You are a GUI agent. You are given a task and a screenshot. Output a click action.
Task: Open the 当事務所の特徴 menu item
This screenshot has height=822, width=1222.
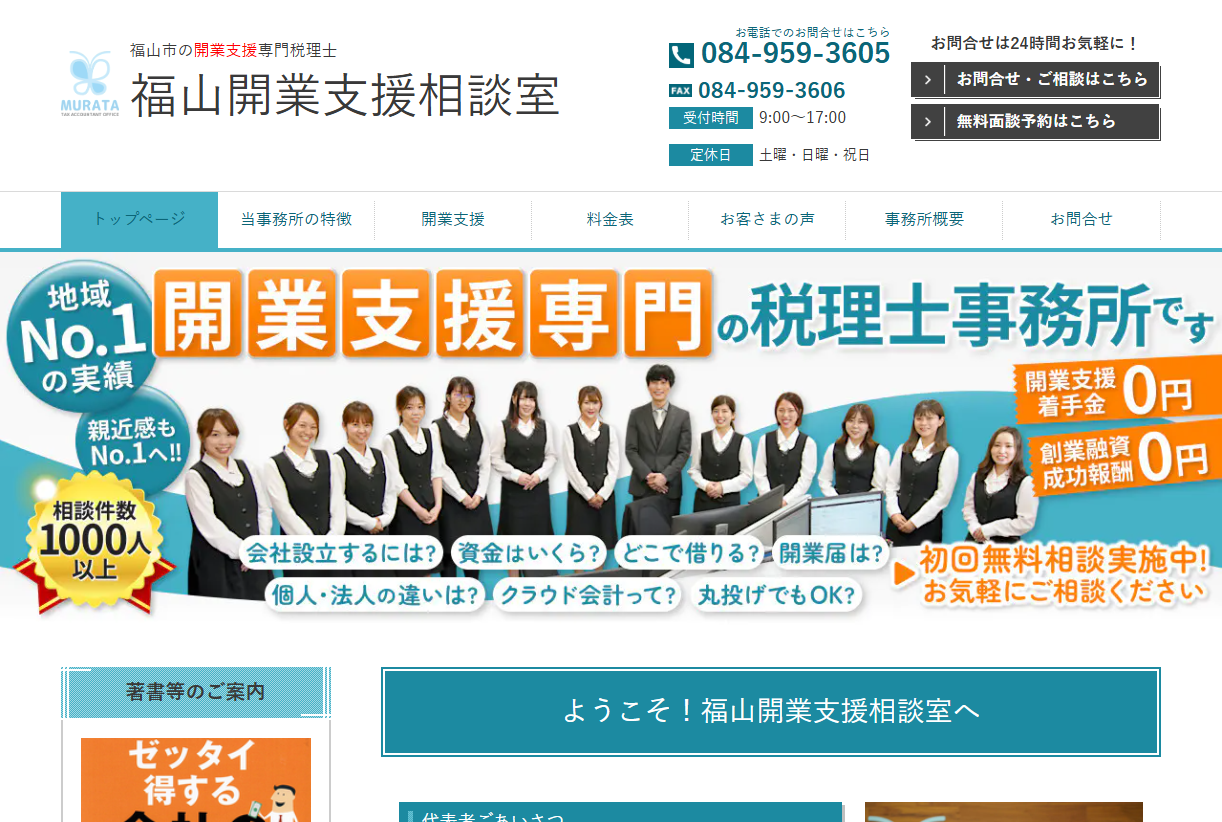[296, 220]
